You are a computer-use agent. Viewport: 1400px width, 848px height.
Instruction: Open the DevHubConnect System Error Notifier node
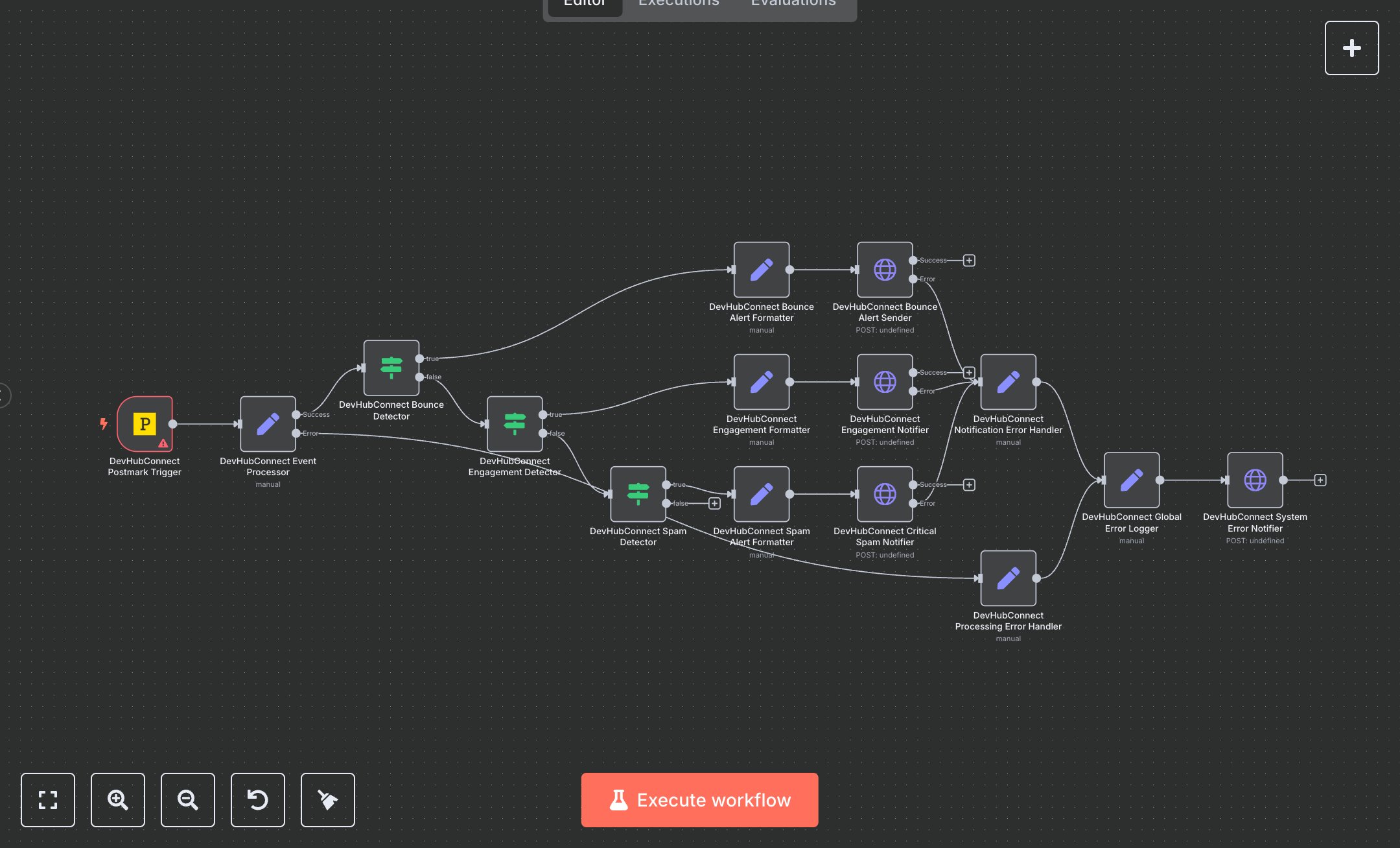tap(1255, 480)
